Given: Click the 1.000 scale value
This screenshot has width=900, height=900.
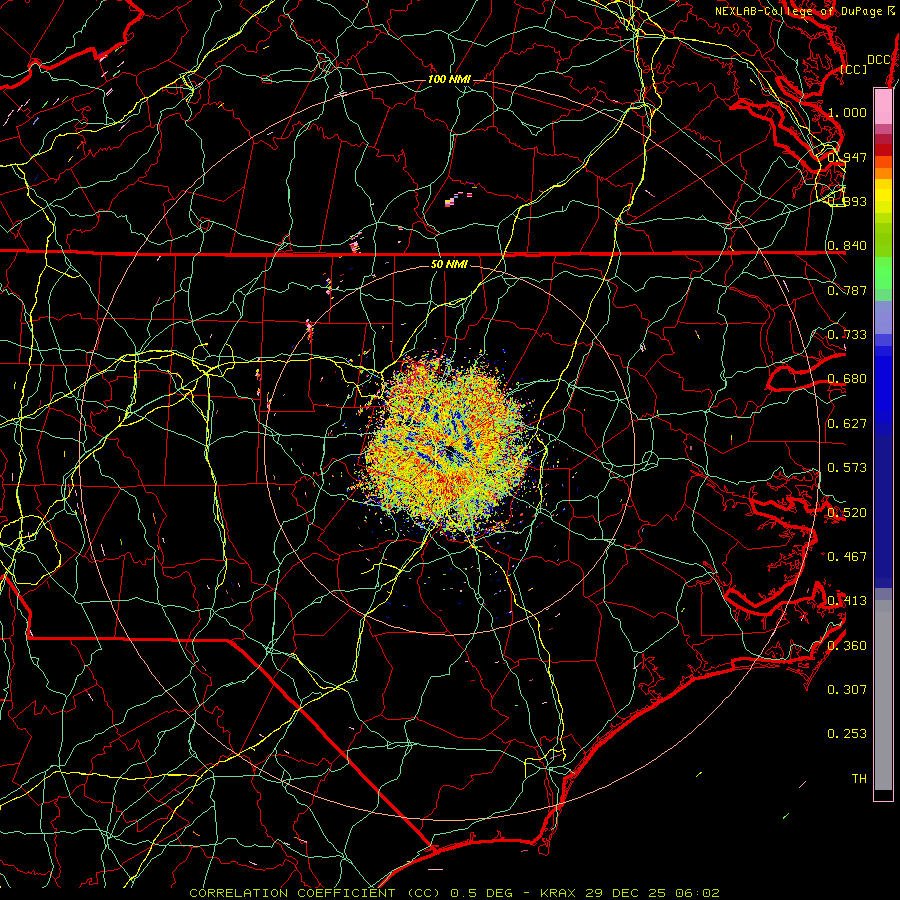Looking at the screenshot, I should point(847,112).
